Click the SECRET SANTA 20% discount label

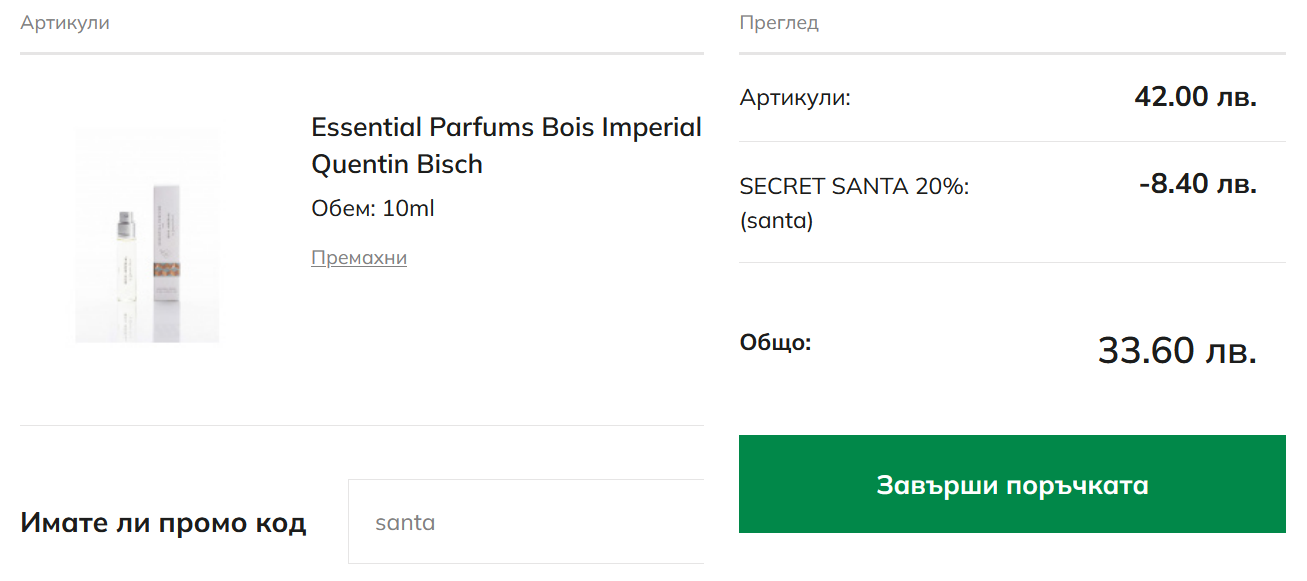(854, 187)
